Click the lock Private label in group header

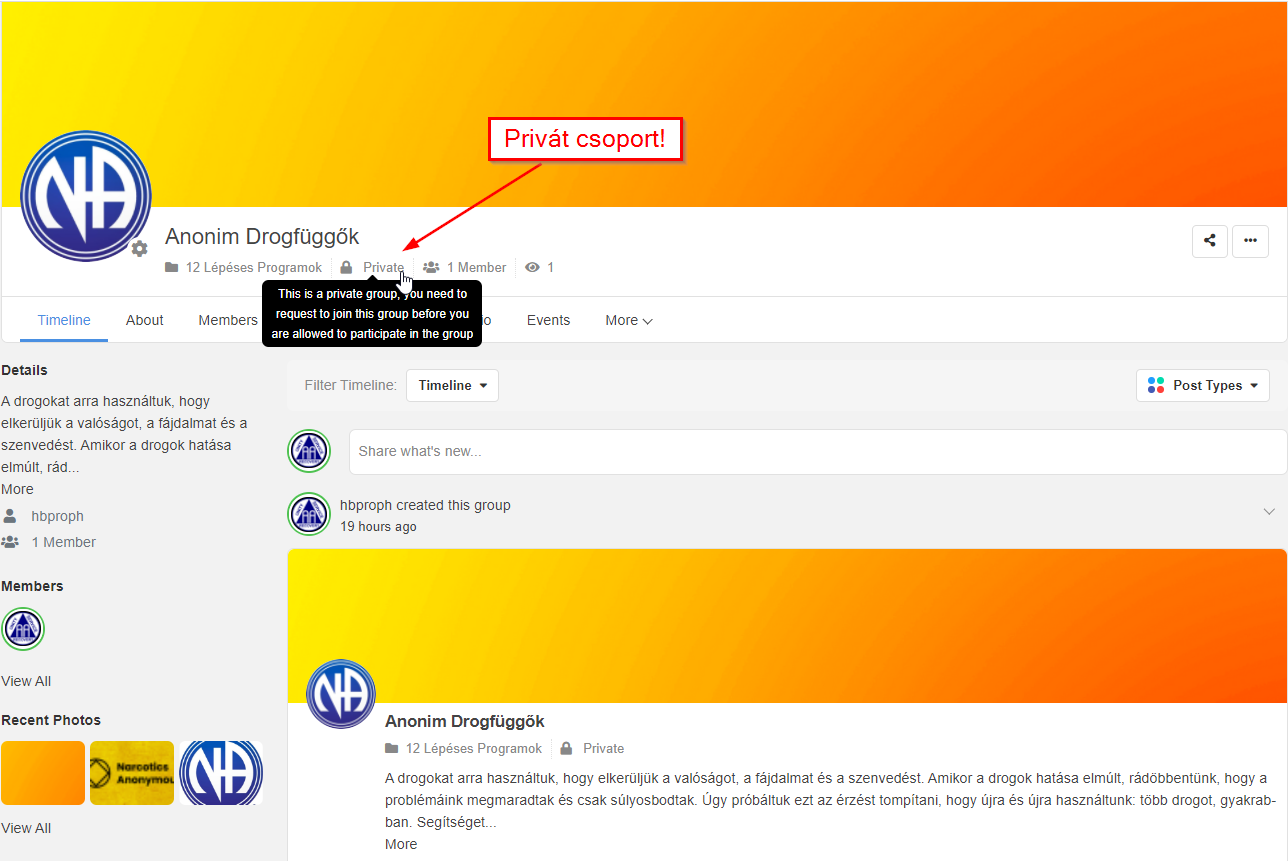[372, 267]
